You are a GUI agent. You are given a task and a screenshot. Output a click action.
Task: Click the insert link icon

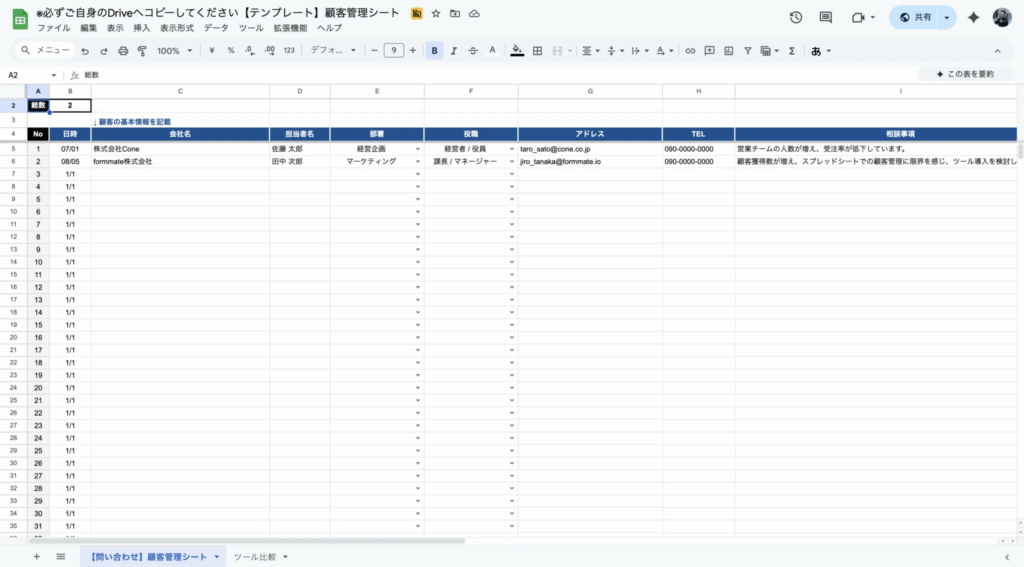(x=689, y=50)
